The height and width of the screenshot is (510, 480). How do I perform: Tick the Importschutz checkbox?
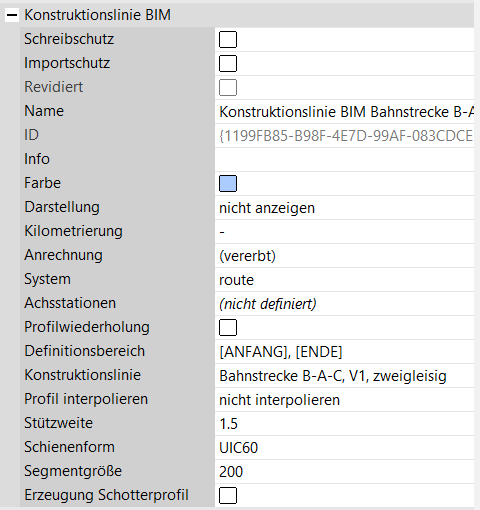coord(228,64)
